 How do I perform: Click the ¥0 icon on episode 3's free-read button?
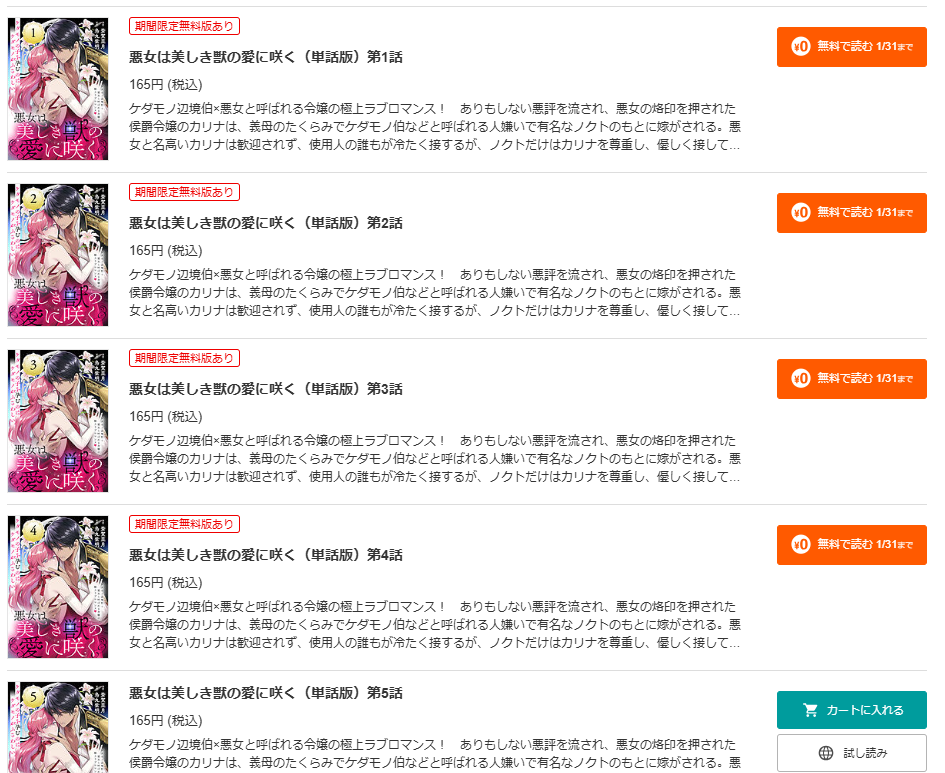[800, 378]
